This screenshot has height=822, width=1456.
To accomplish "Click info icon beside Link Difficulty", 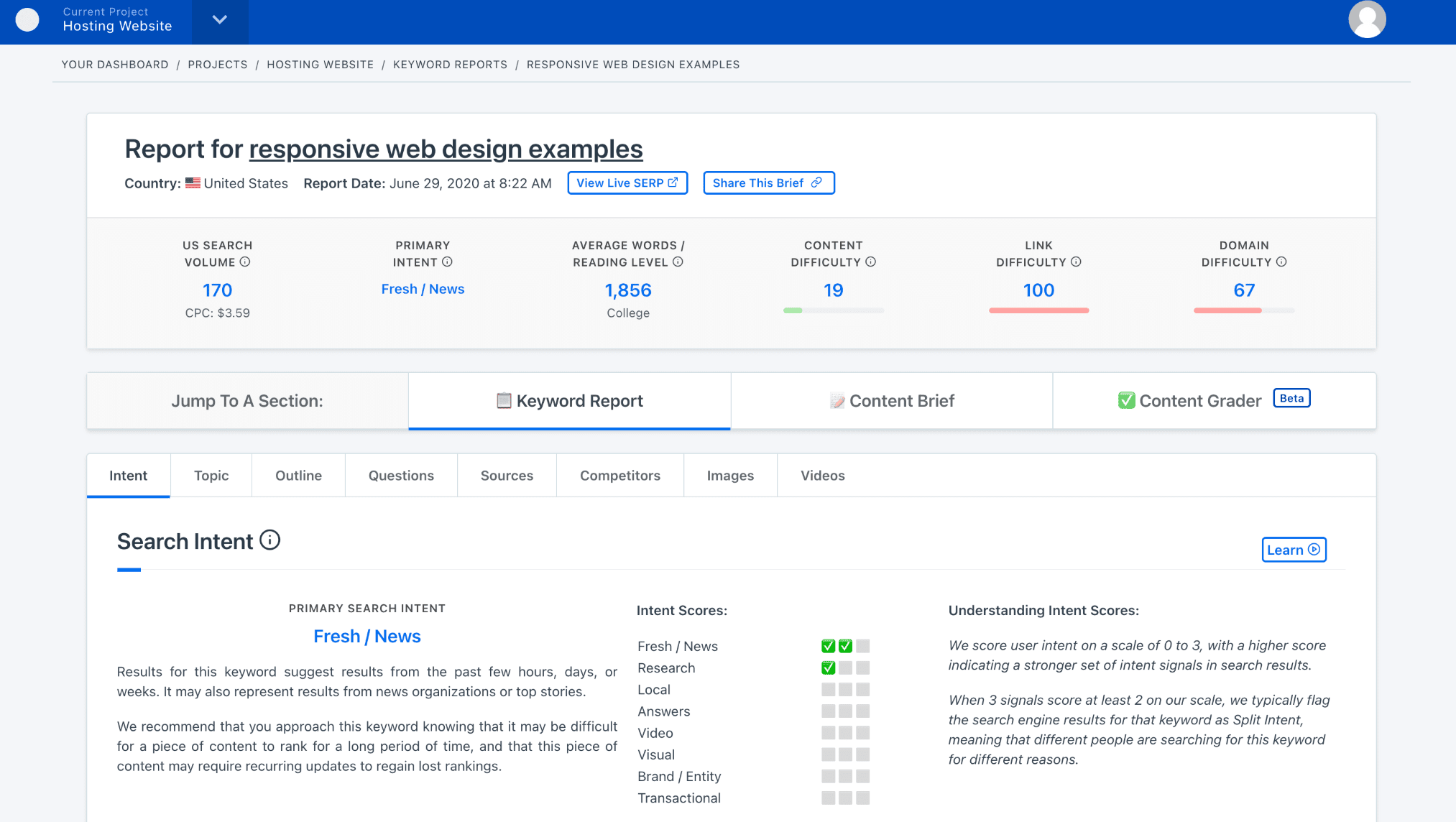I will coord(1076,262).
